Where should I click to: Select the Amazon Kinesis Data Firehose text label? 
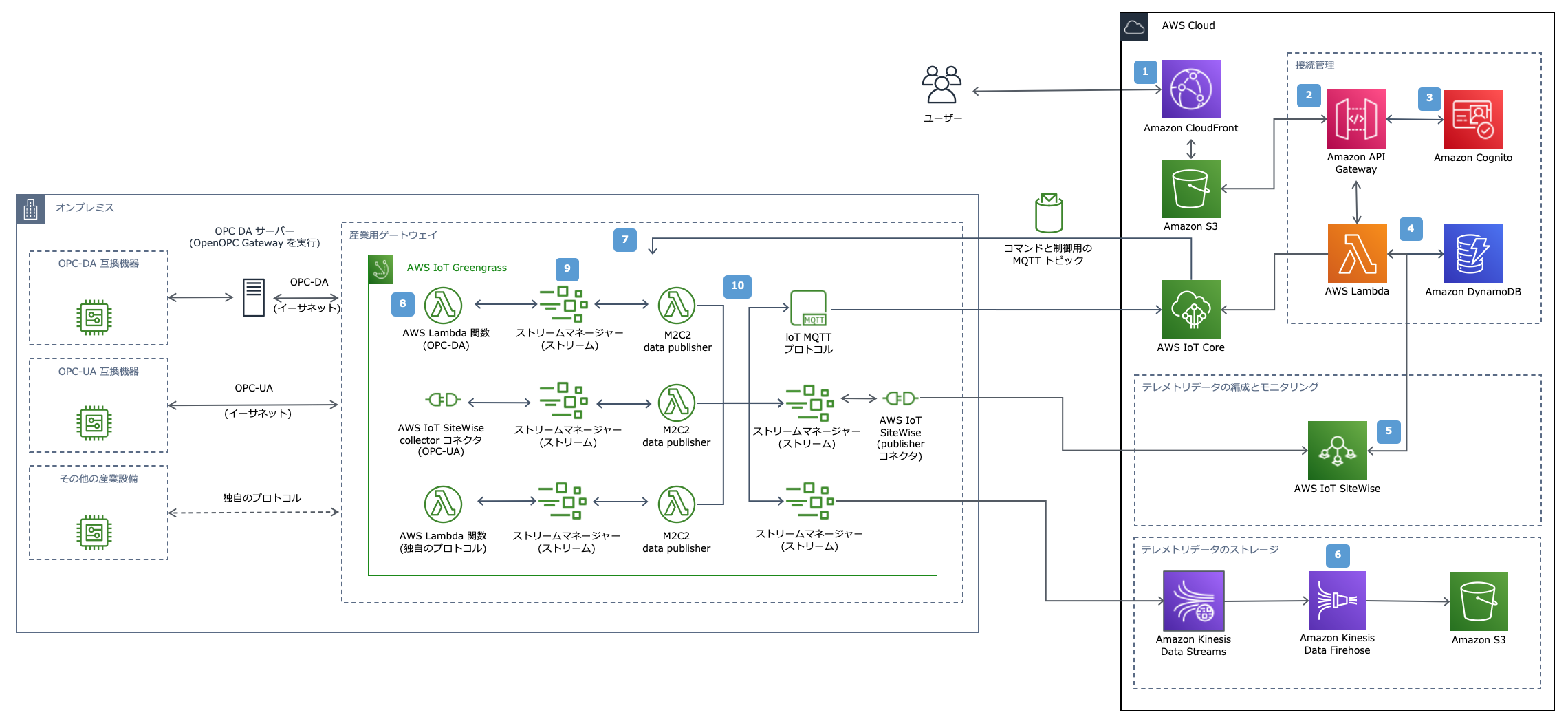(x=1337, y=644)
